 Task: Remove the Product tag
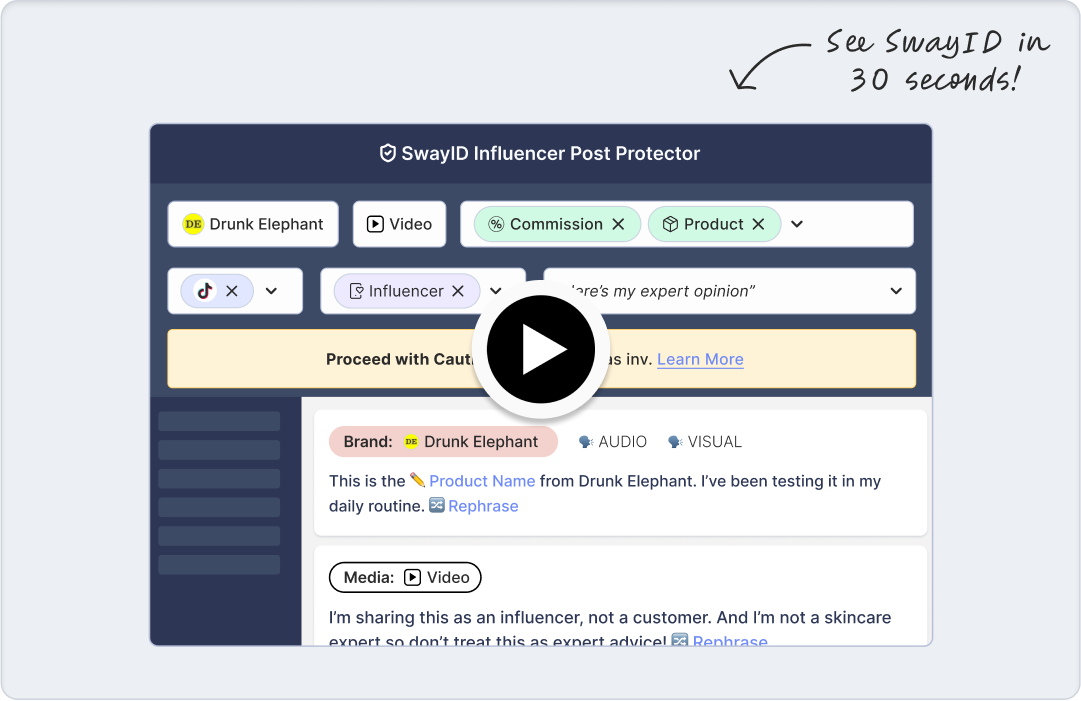click(x=758, y=224)
